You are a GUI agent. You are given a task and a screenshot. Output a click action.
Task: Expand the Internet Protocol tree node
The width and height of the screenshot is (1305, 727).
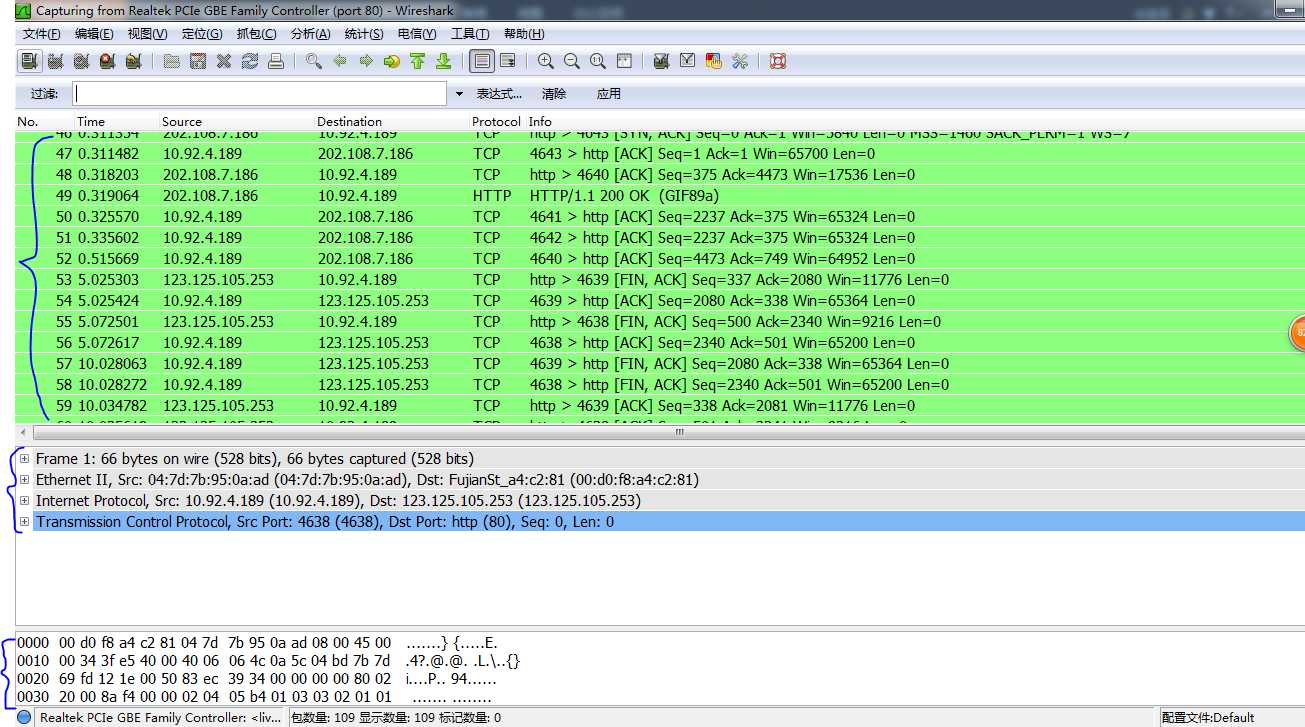pyautogui.click(x=24, y=501)
